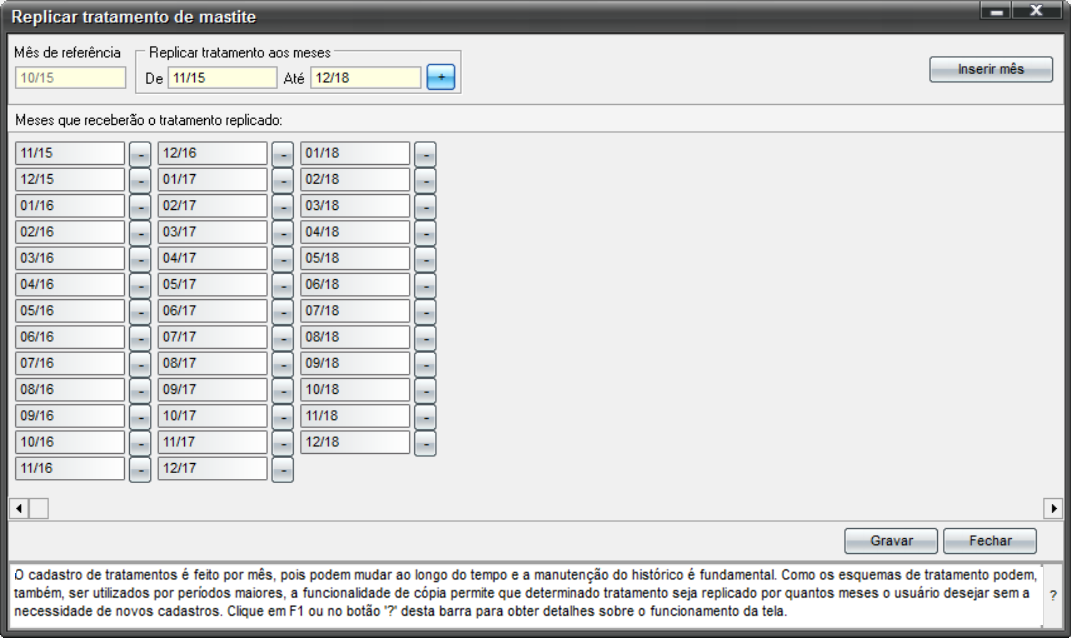
Task: Select the 05/17 month field
Action: 212,285
